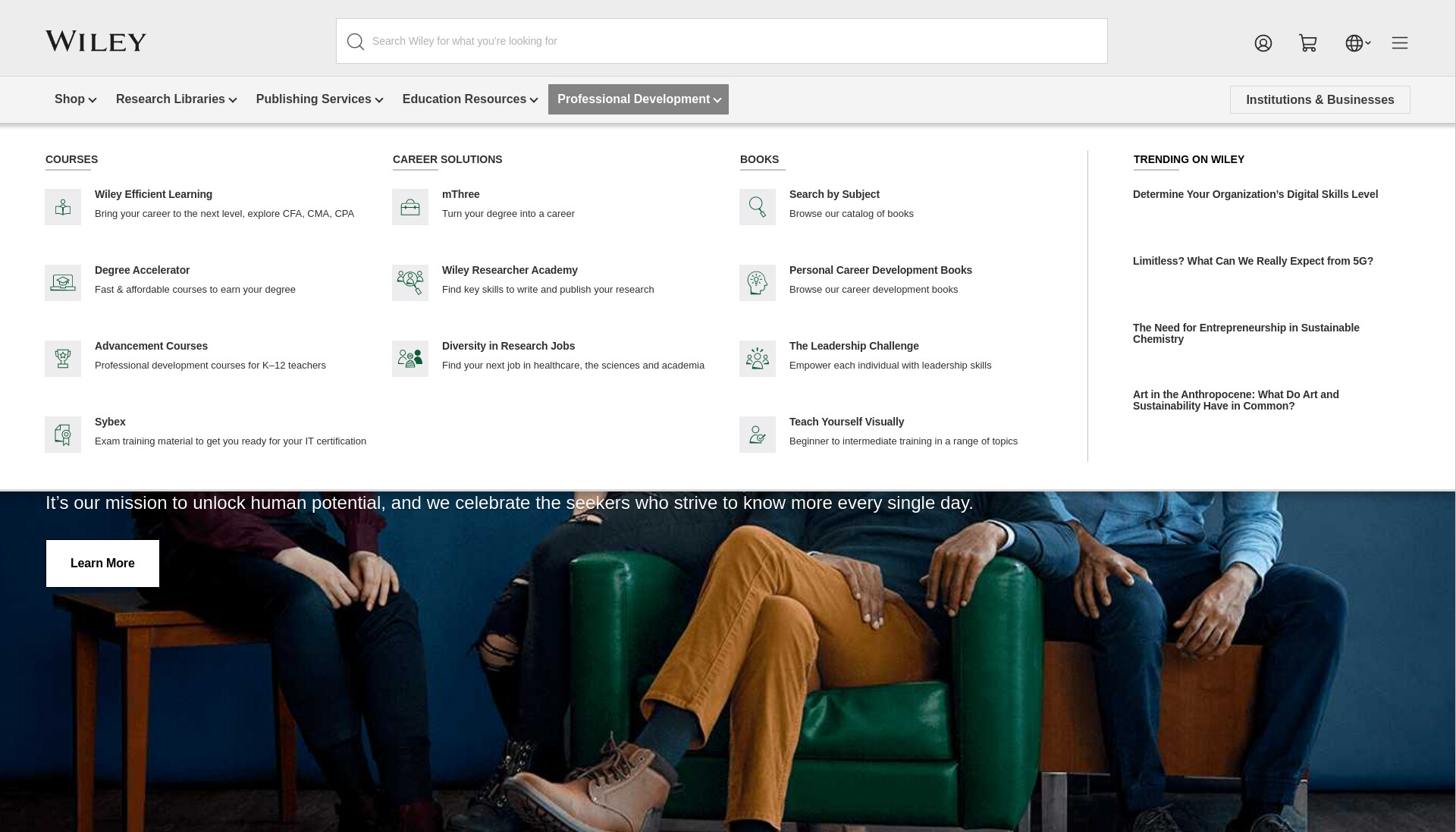
Task: Open the Sybex link
Action: 110,422
